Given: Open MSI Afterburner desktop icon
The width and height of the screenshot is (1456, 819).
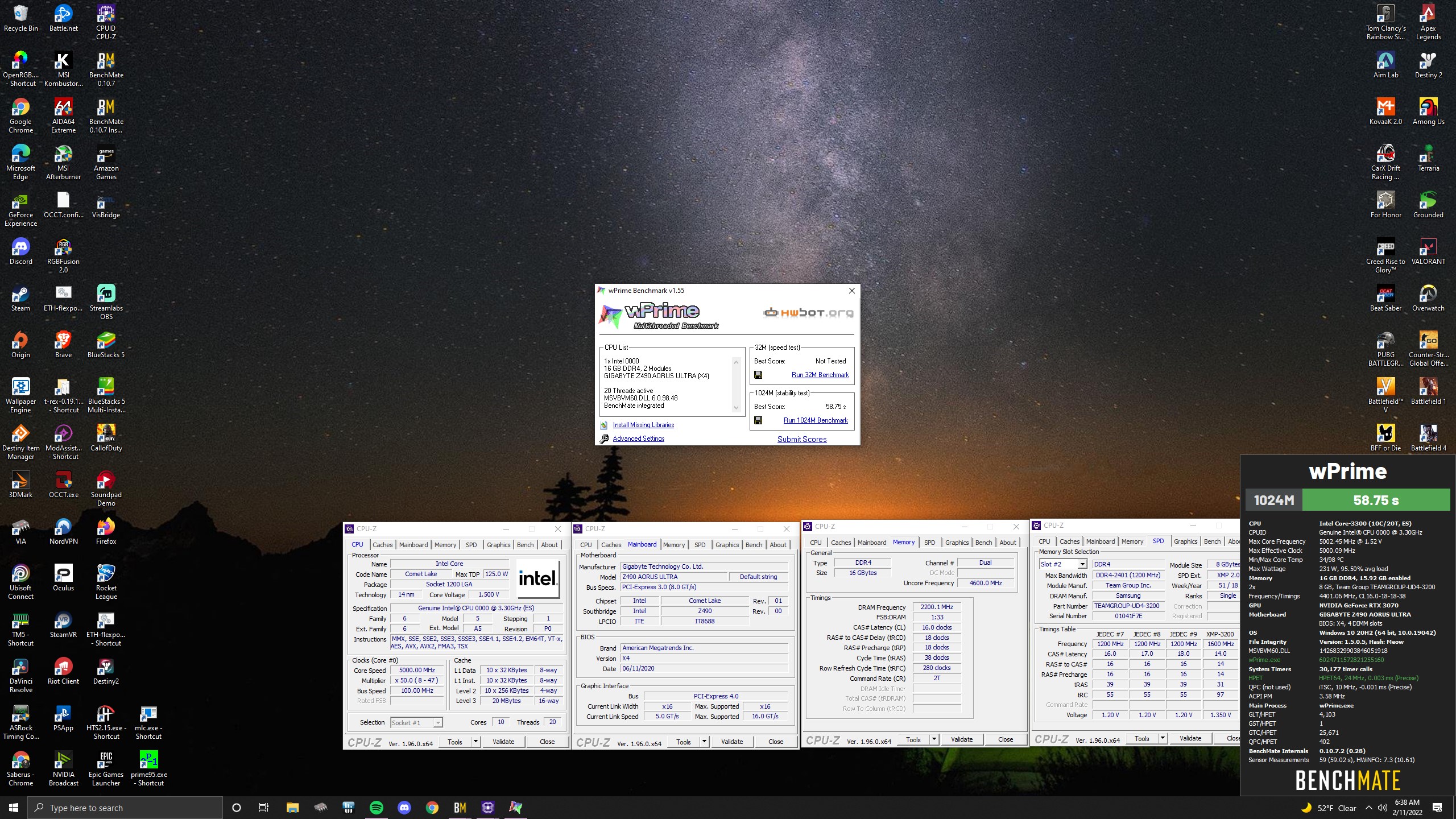Looking at the screenshot, I should click(63, 162).
